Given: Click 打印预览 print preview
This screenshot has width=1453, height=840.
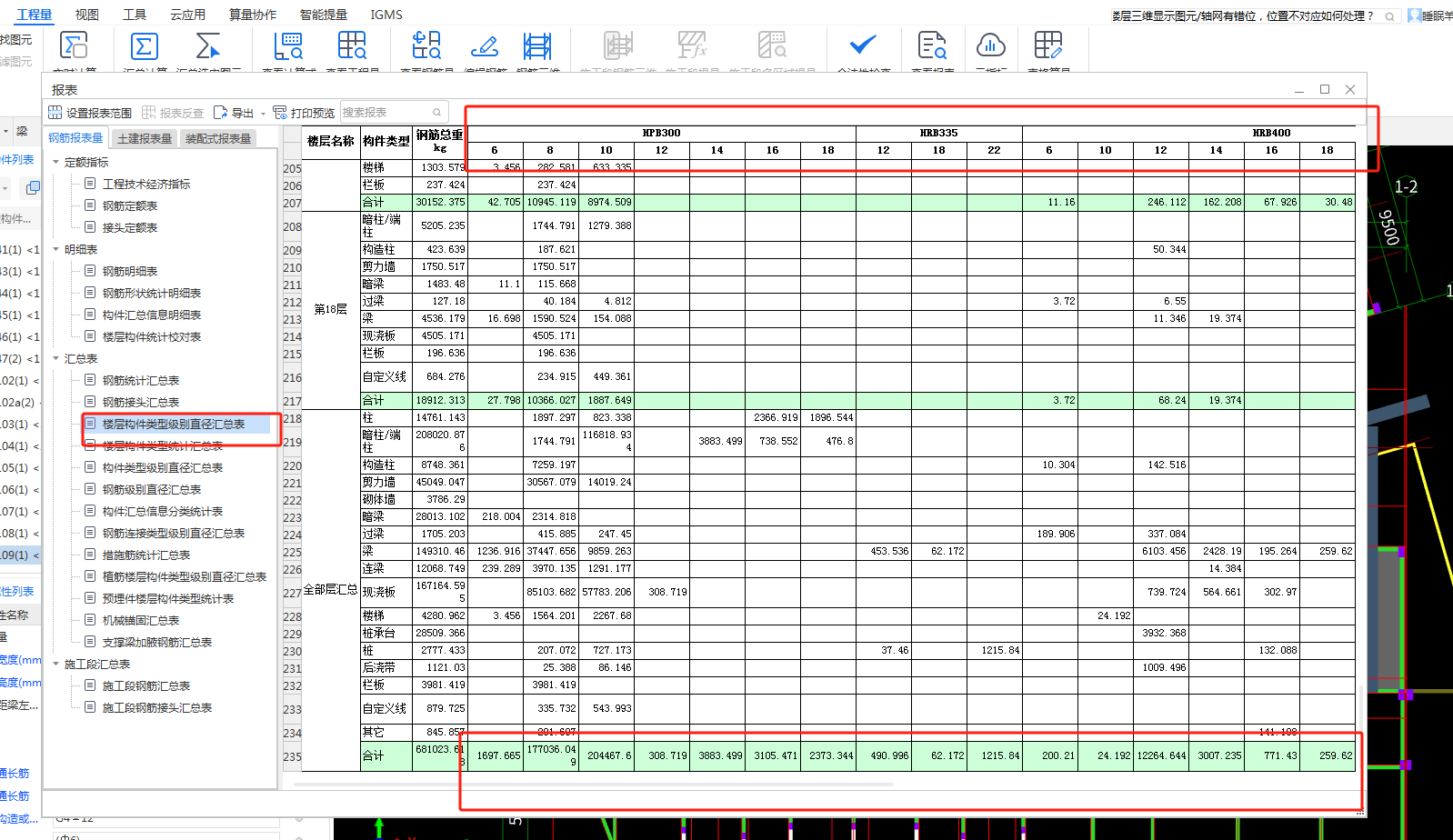Looking at the screenshot, I should tap(304, 113).
